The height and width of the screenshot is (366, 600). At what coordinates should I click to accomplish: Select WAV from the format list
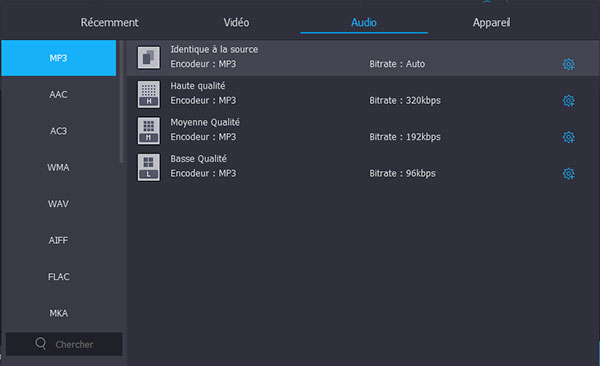(x=59, y=204)
